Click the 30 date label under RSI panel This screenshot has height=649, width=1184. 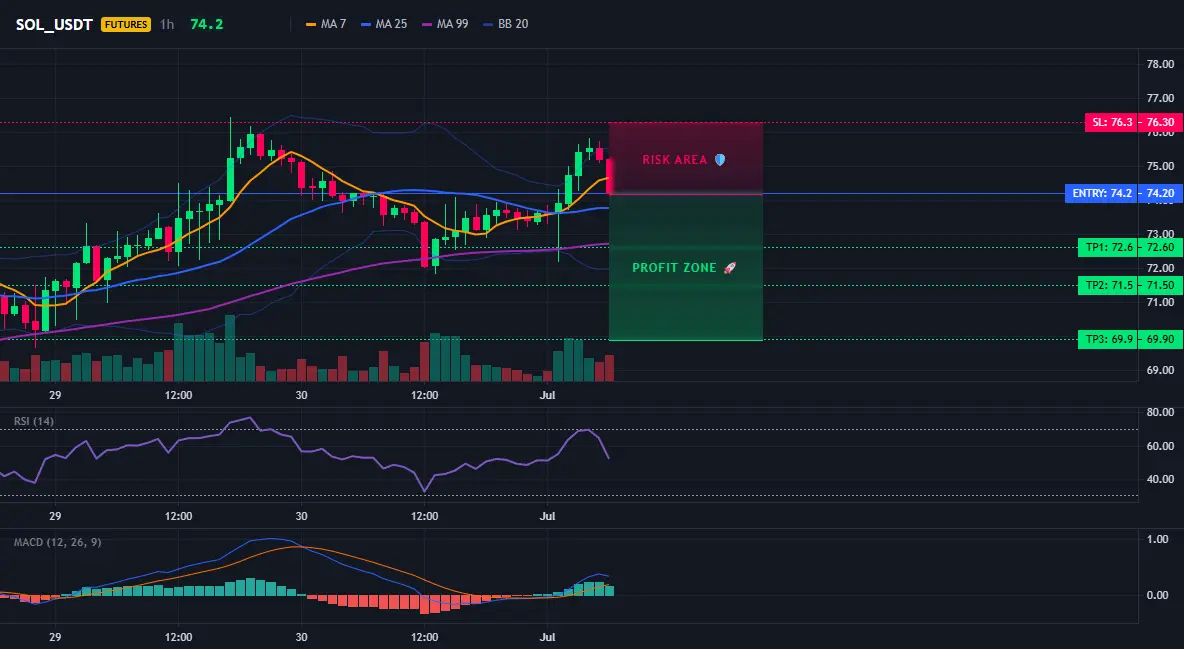coord(301,516)
